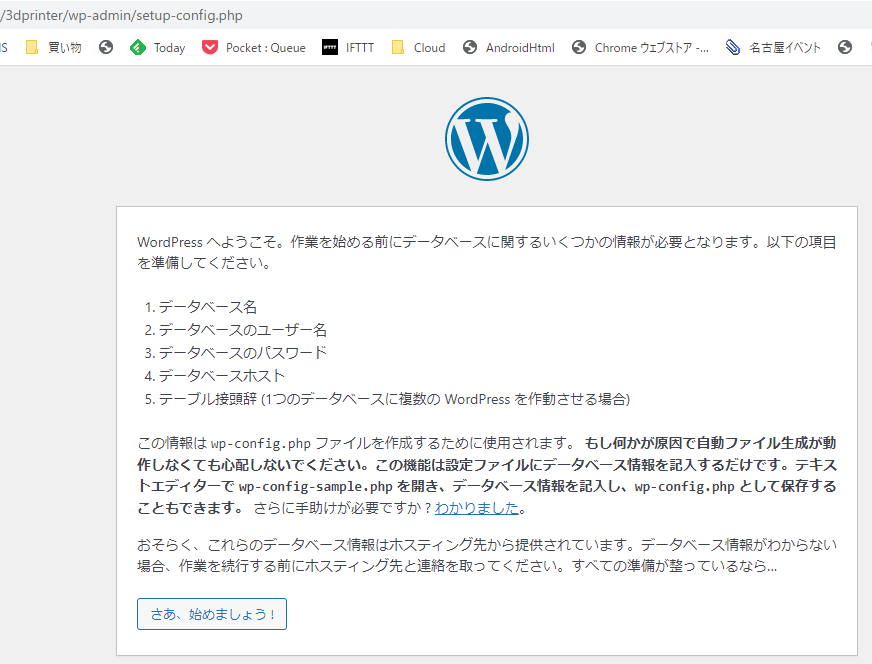Screen dimensions: 872x664
Task: Click the globe bookmark right of 名古屋イベント
Action: point(845,48)
